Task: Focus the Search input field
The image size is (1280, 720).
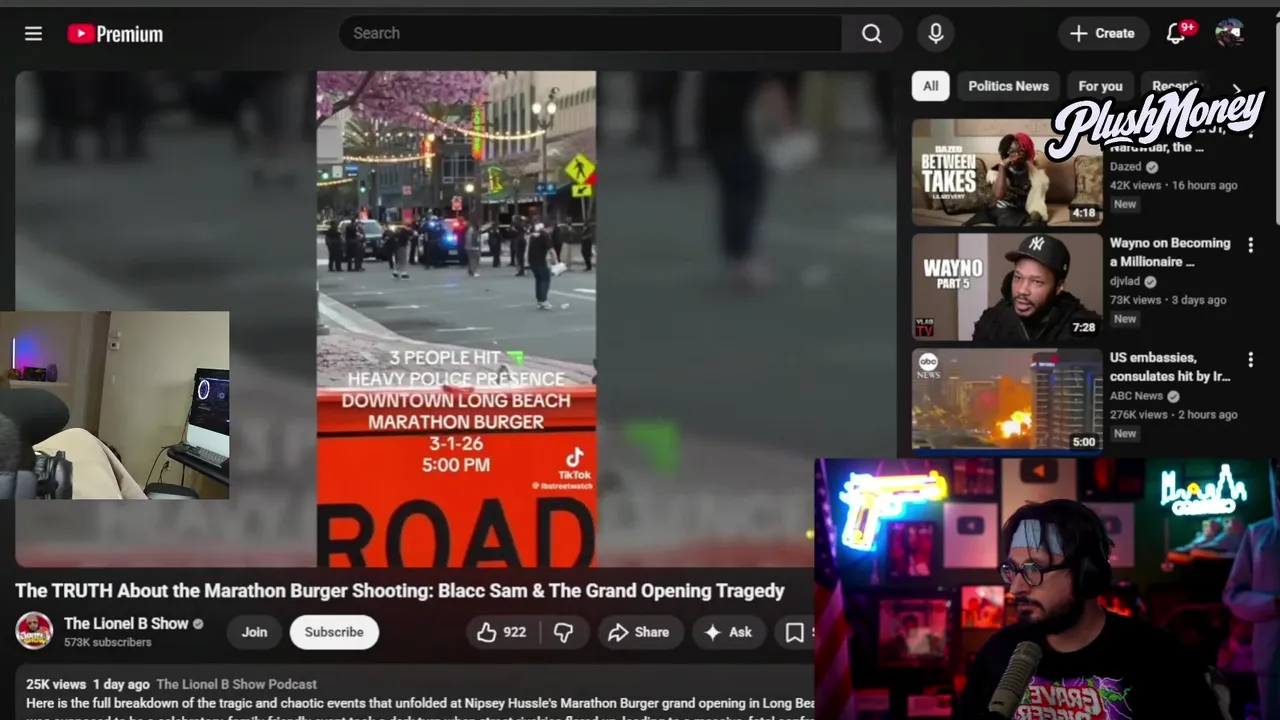Action: point(591,33)
